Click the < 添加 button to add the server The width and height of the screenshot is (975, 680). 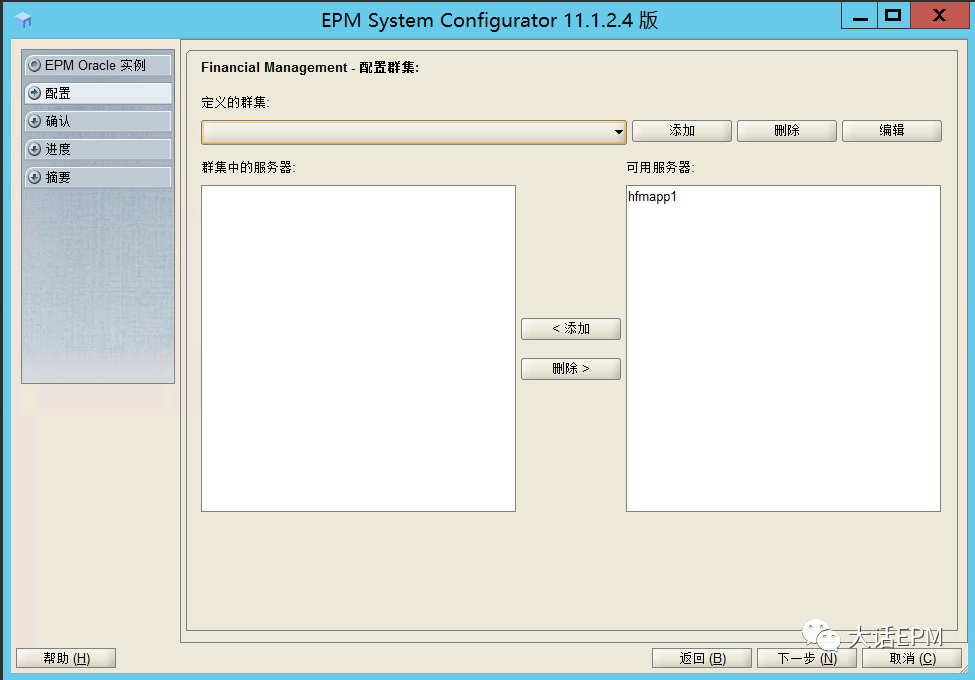tap(571, 329)
